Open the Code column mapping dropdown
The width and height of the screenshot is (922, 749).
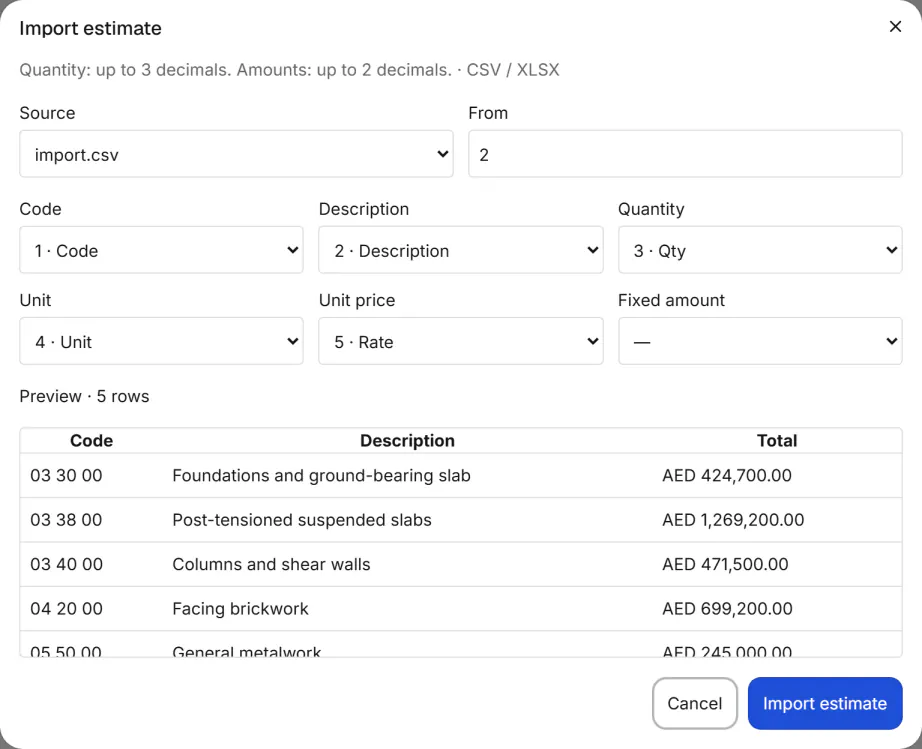(161, 250)
